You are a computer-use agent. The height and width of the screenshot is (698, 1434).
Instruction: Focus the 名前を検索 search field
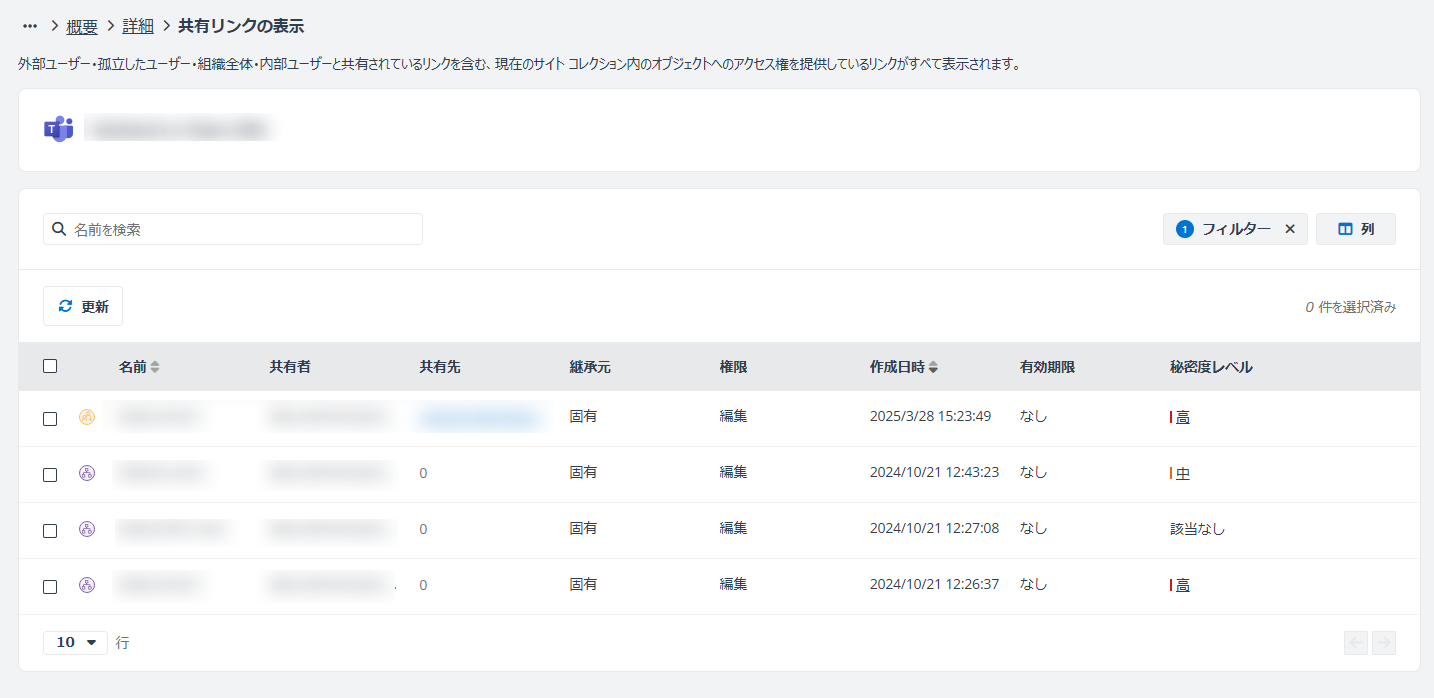coord(233,229)
